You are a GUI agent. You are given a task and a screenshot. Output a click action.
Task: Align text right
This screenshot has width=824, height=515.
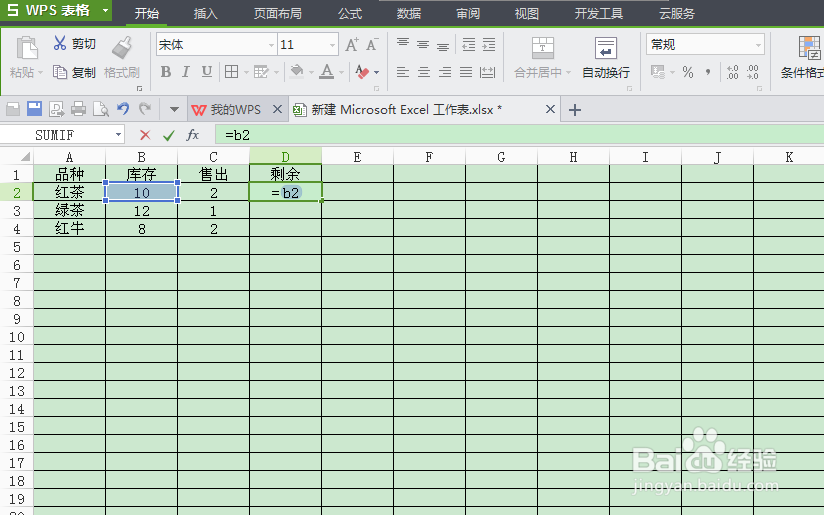coord(445,72)
